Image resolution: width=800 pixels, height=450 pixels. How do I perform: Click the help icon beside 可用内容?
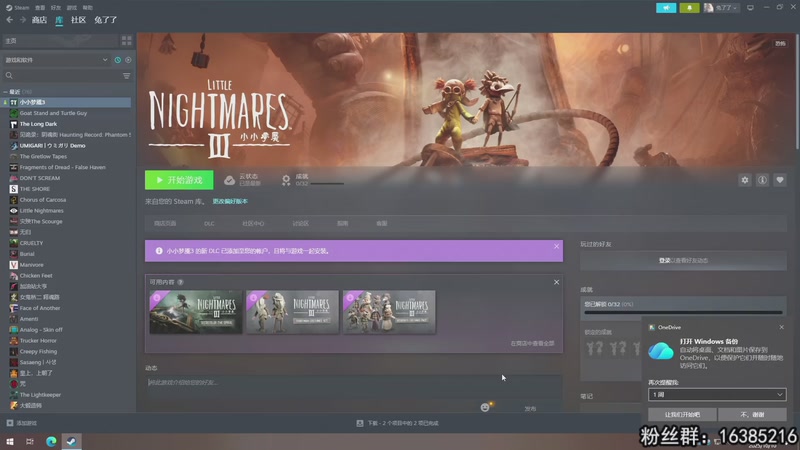[181, 282]
